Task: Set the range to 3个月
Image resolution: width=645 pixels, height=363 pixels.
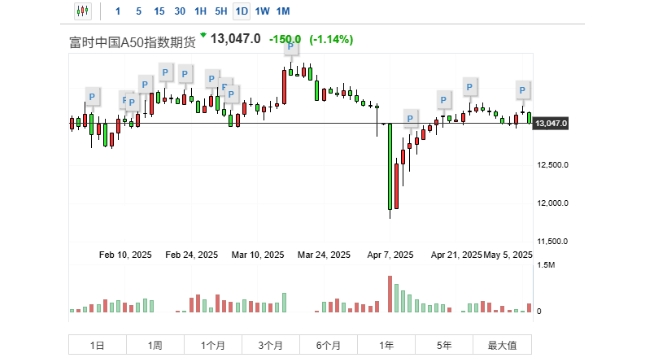Action: pyautogui.click(x=271, y=345)
